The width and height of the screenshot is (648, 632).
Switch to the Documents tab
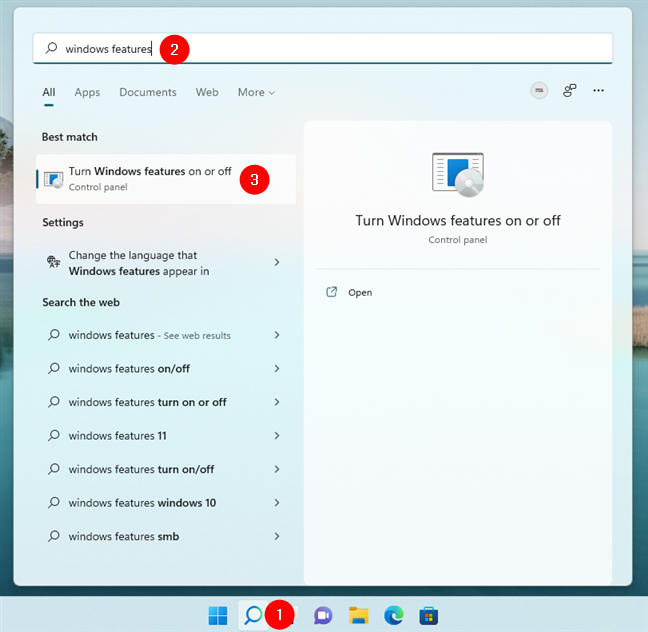point(148,92)
